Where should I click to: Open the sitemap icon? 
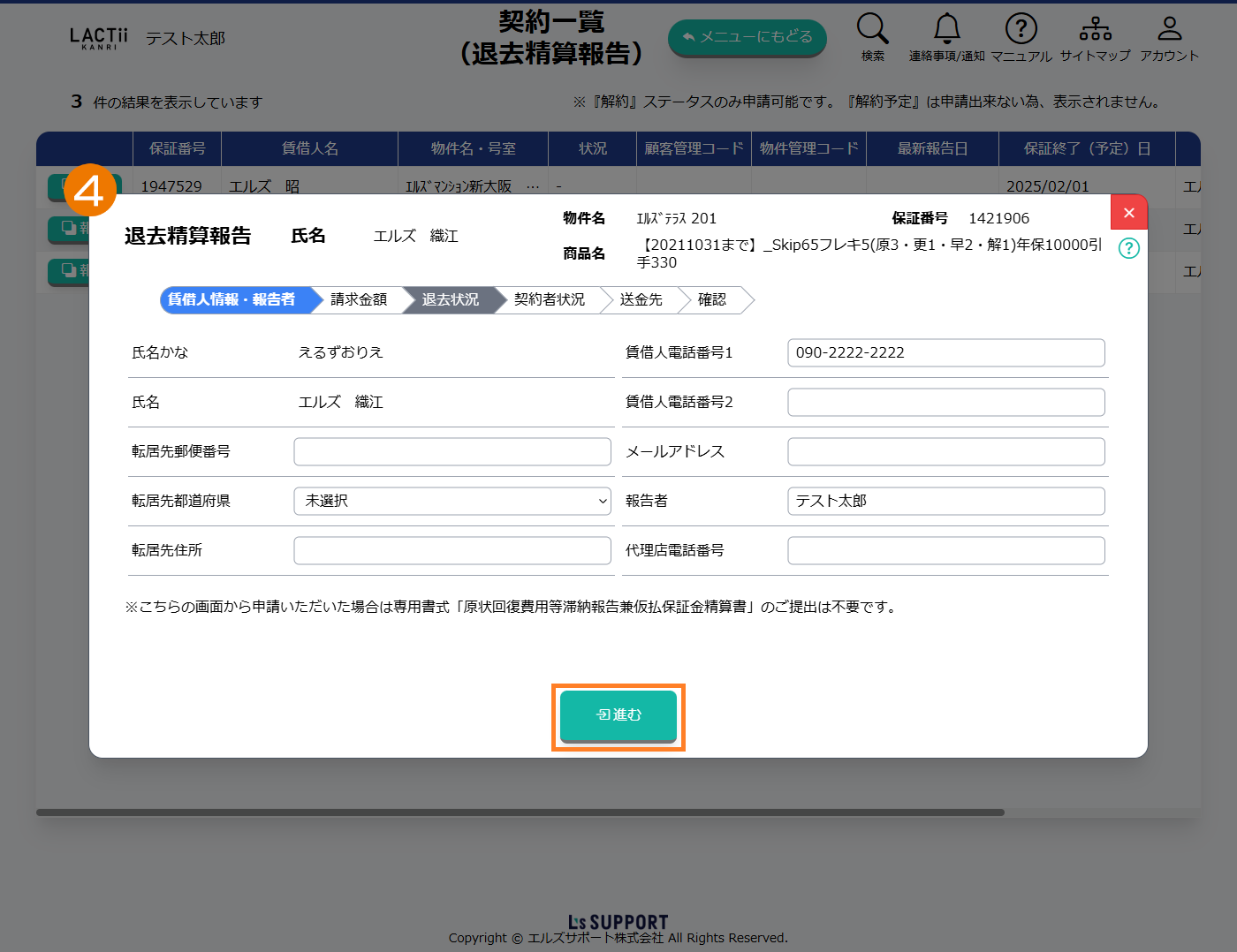1095,29
